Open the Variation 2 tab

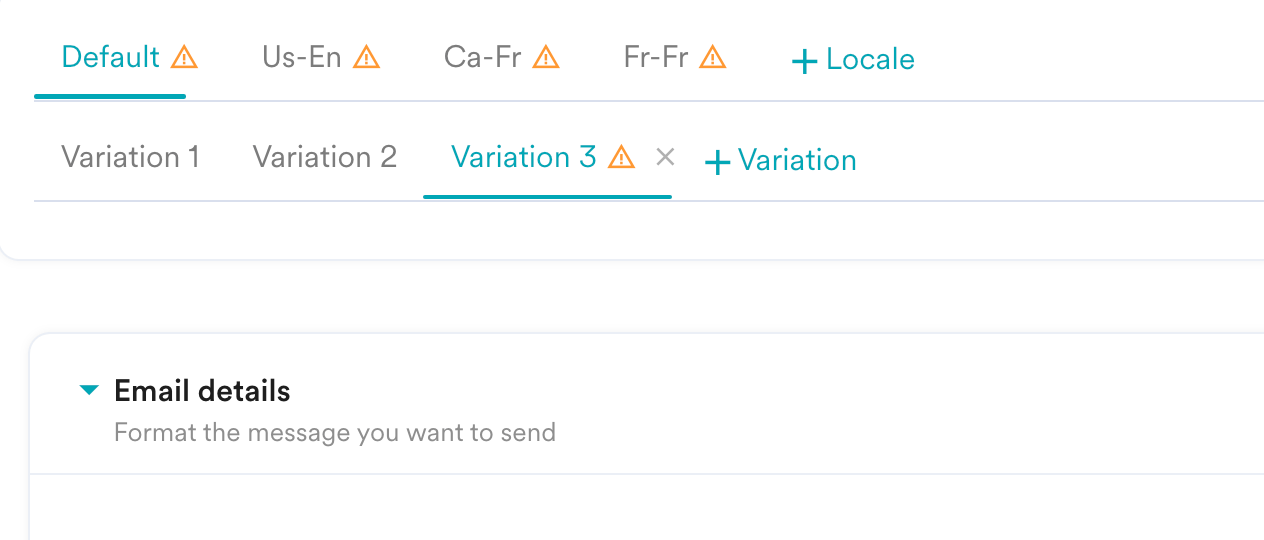click(325, 157)
